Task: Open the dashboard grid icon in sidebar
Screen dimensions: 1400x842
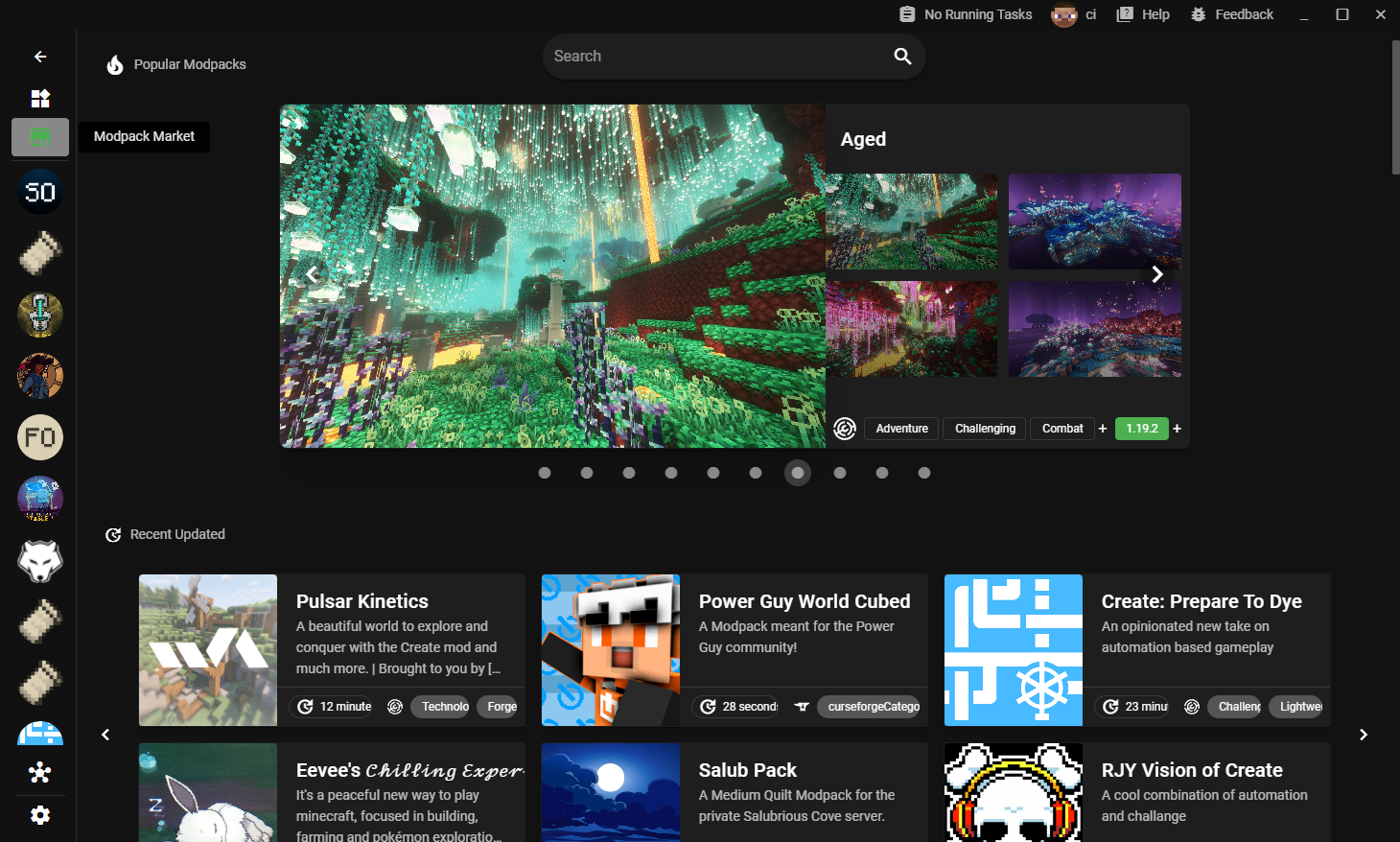Action: click(40, 99)
